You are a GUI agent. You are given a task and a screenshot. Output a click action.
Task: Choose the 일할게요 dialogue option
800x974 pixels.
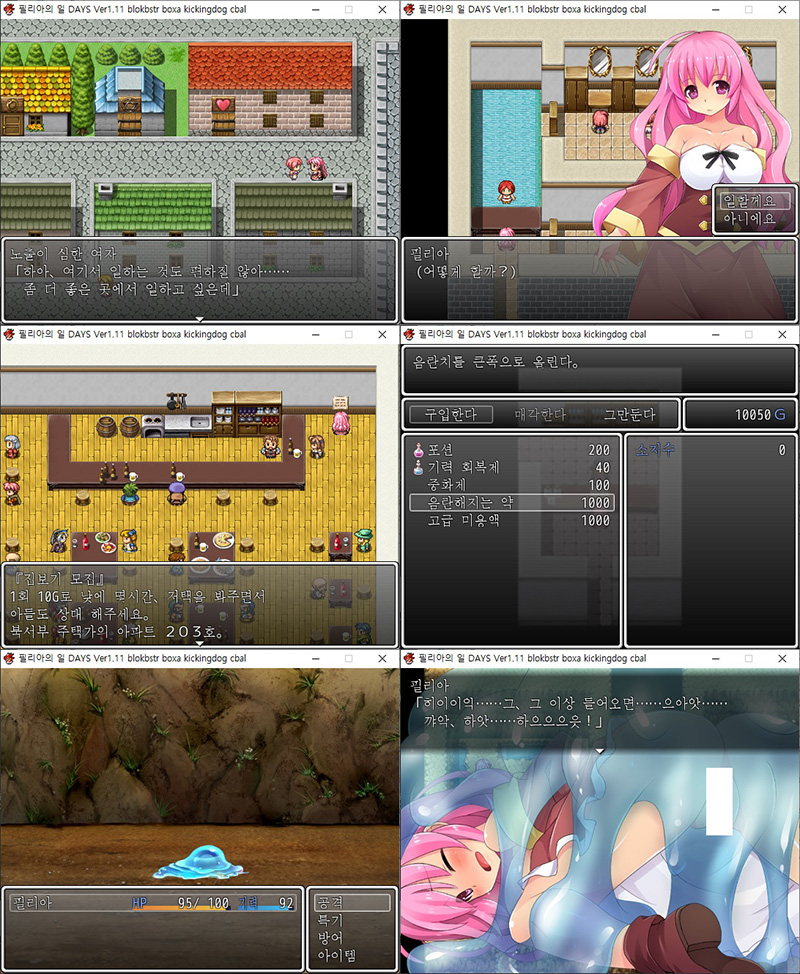[751, 201]
